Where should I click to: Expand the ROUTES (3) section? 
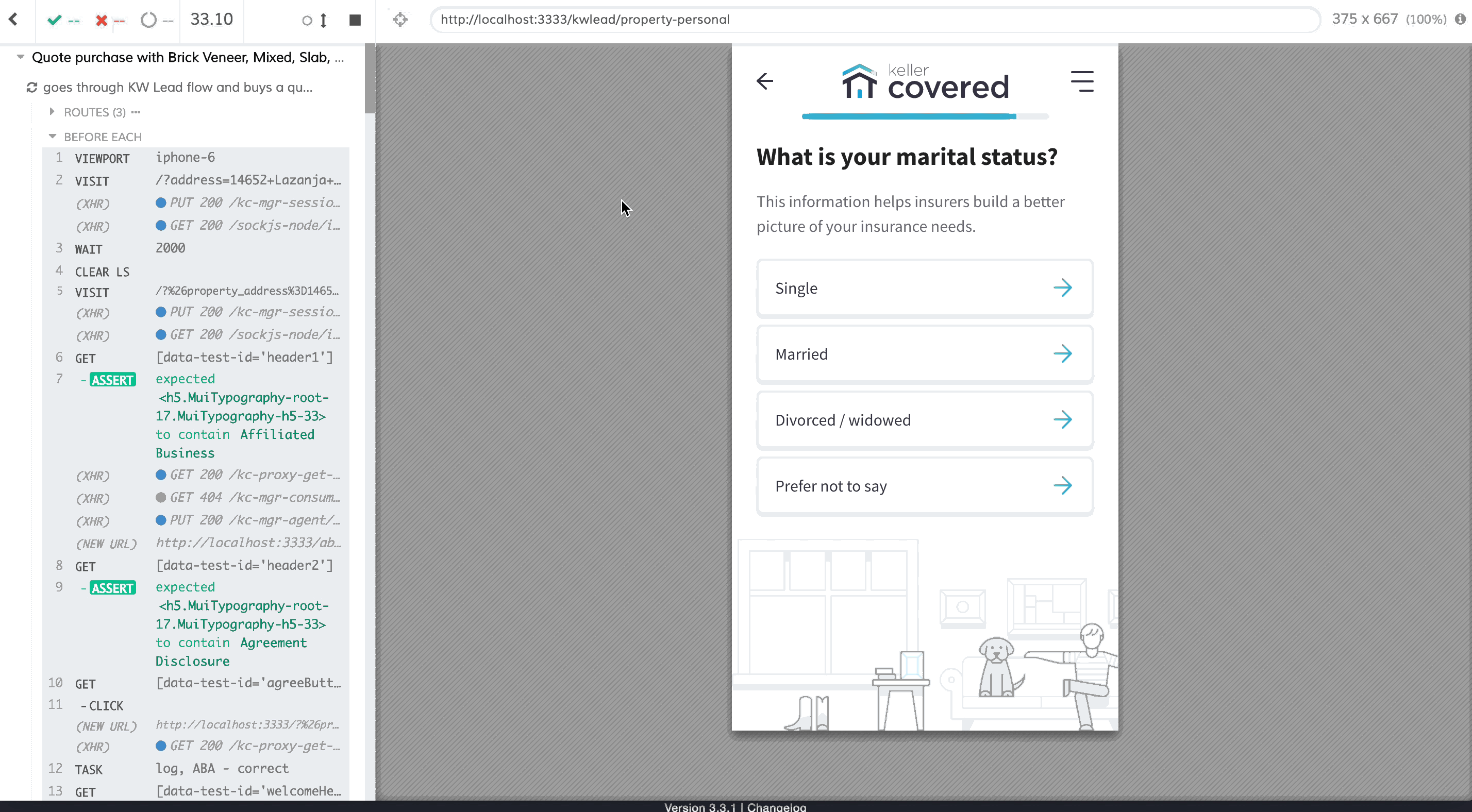pyautogui.click(x=94, y=112)
